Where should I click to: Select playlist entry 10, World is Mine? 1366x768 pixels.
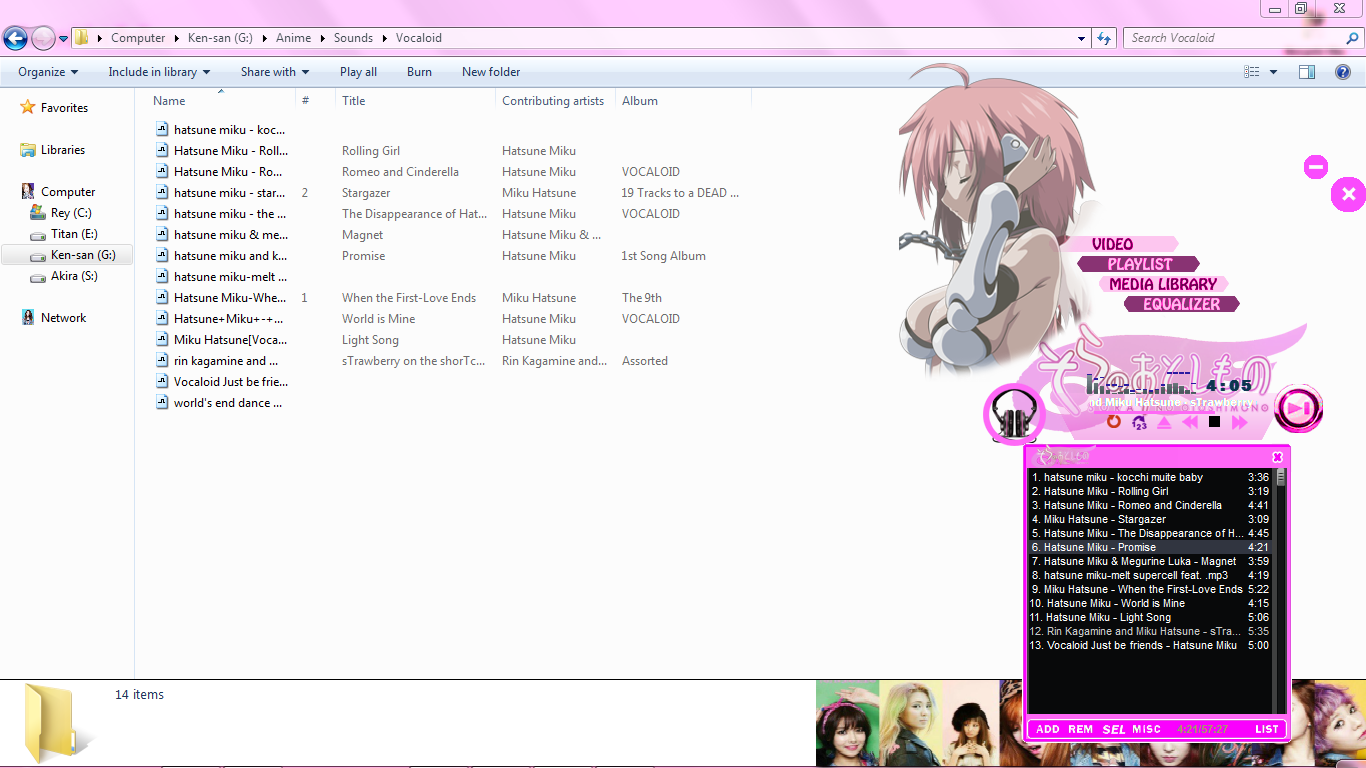[1150, 603]
